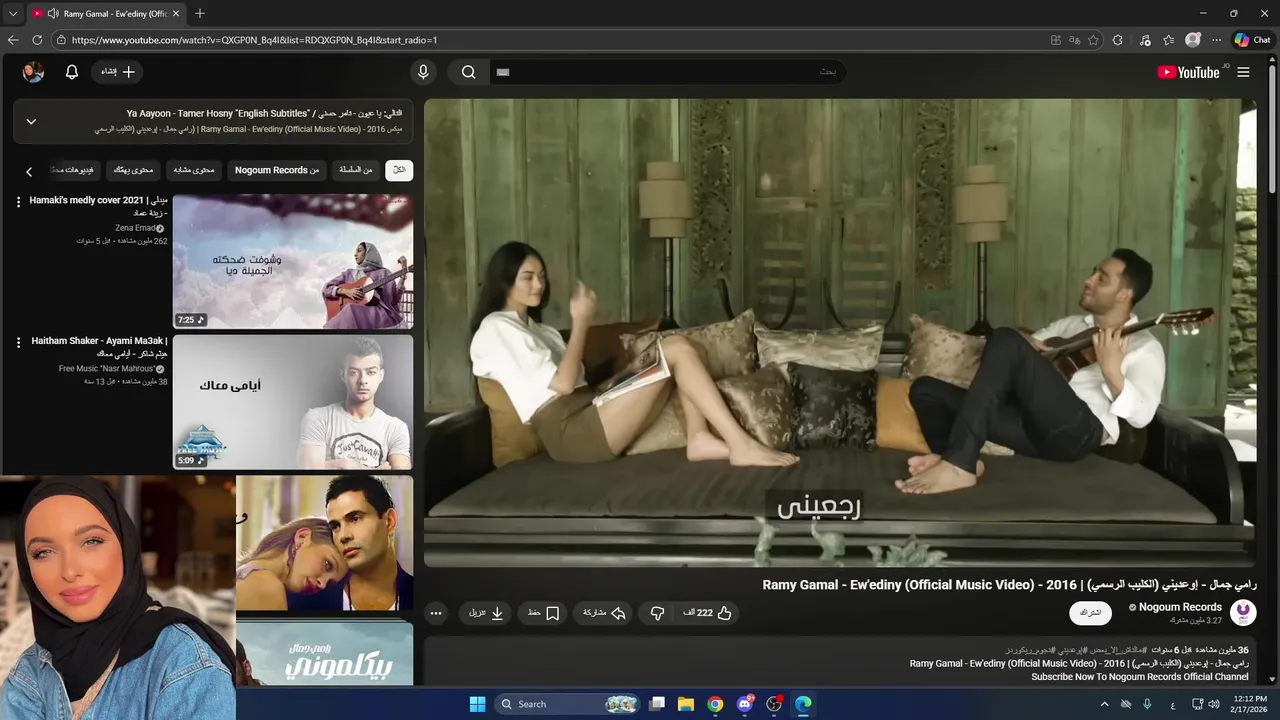Add the page to favorites with the star
The image size is (1280, 720).
[x=1093, y=40]
